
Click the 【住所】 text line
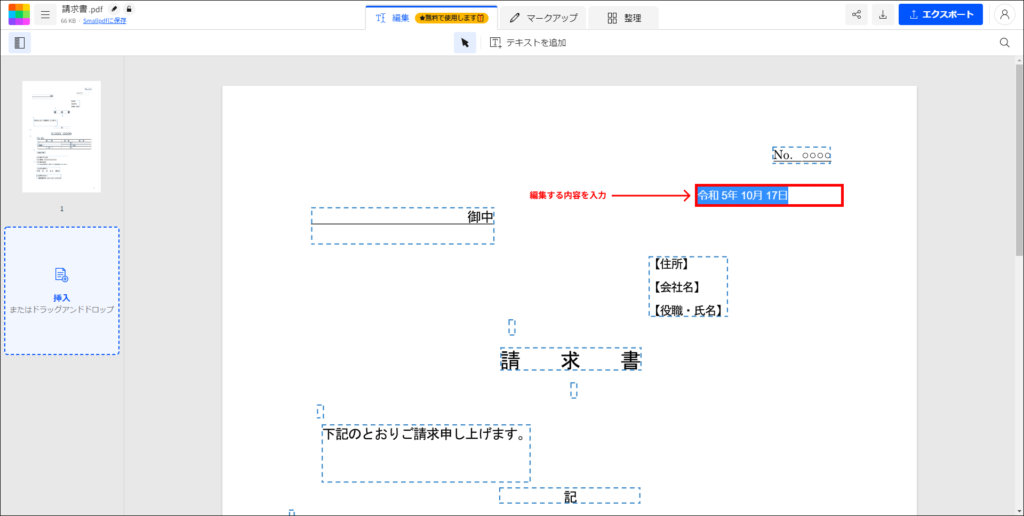tap(670, 264)
